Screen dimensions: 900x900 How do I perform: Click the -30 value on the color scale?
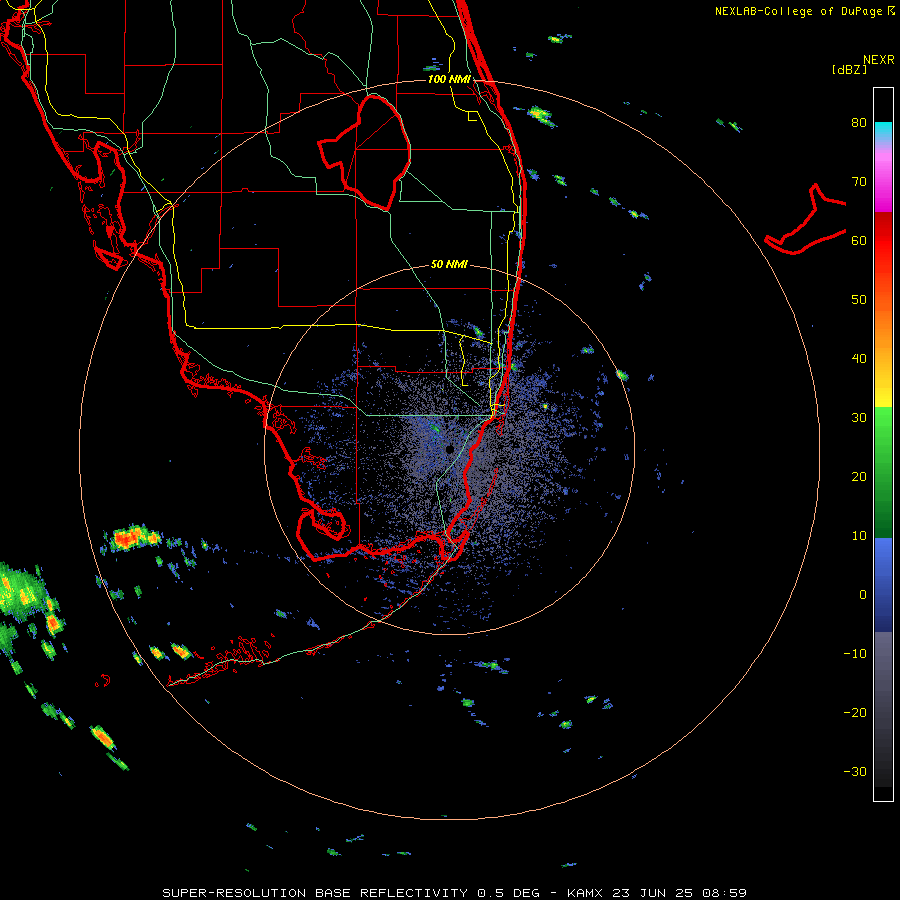coord(855,771)
